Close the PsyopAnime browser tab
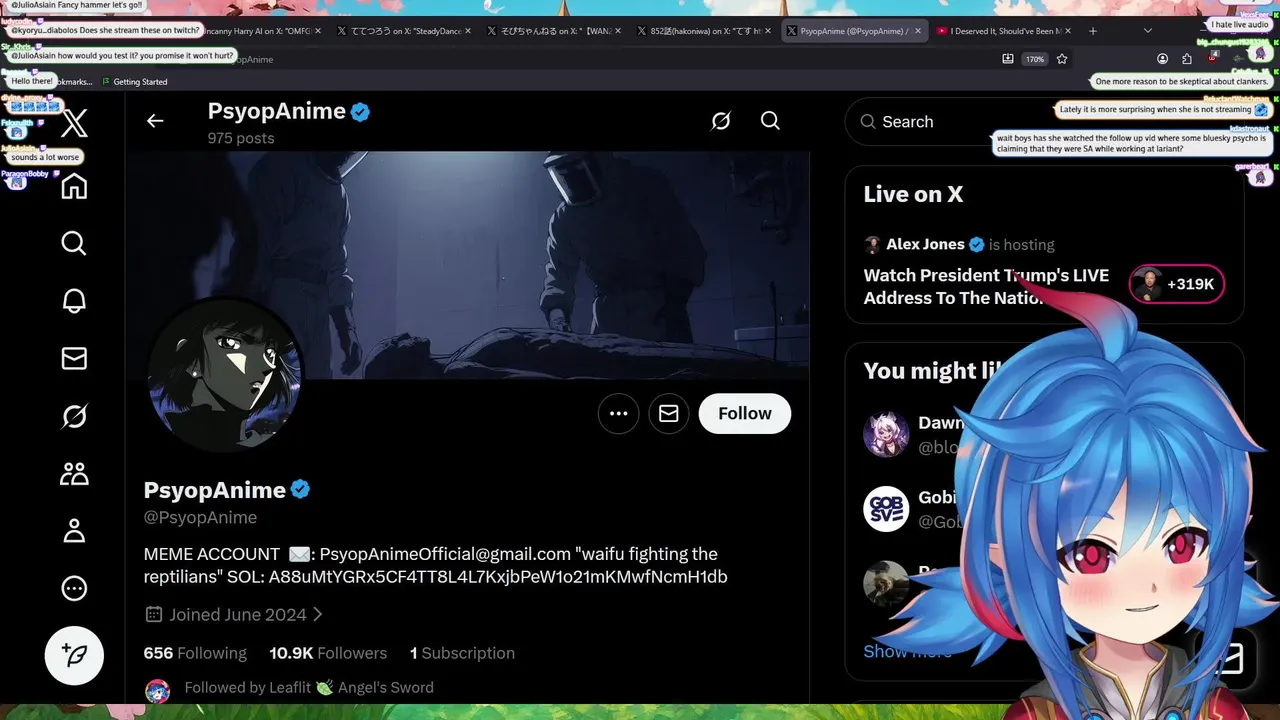This screenshot has width=1280, height=720. click(x=917, y=31)
